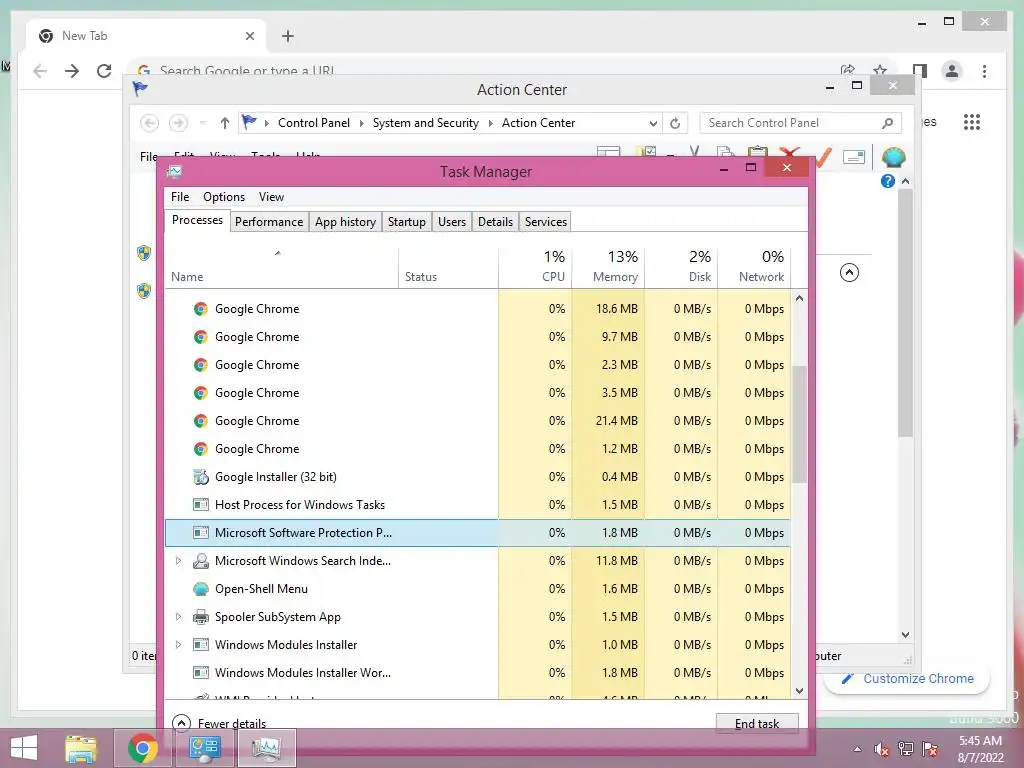The image size is (1024, 768).
Task: Open a new Chrome tab with plus button
Action: pyautogui.click(x=288, y=36)
